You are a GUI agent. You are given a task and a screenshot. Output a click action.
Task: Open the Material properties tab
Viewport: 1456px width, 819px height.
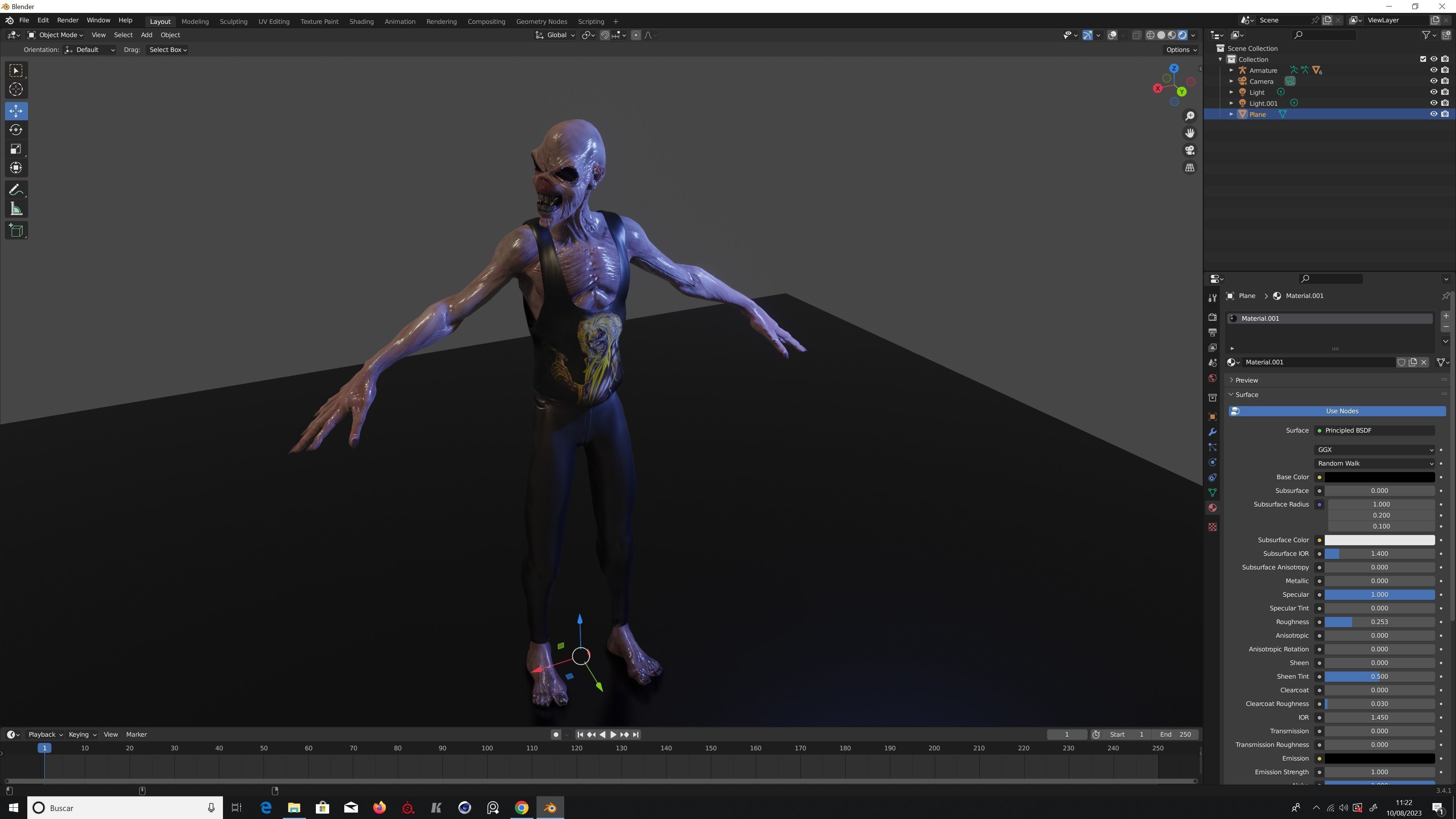coord(1213,508)
